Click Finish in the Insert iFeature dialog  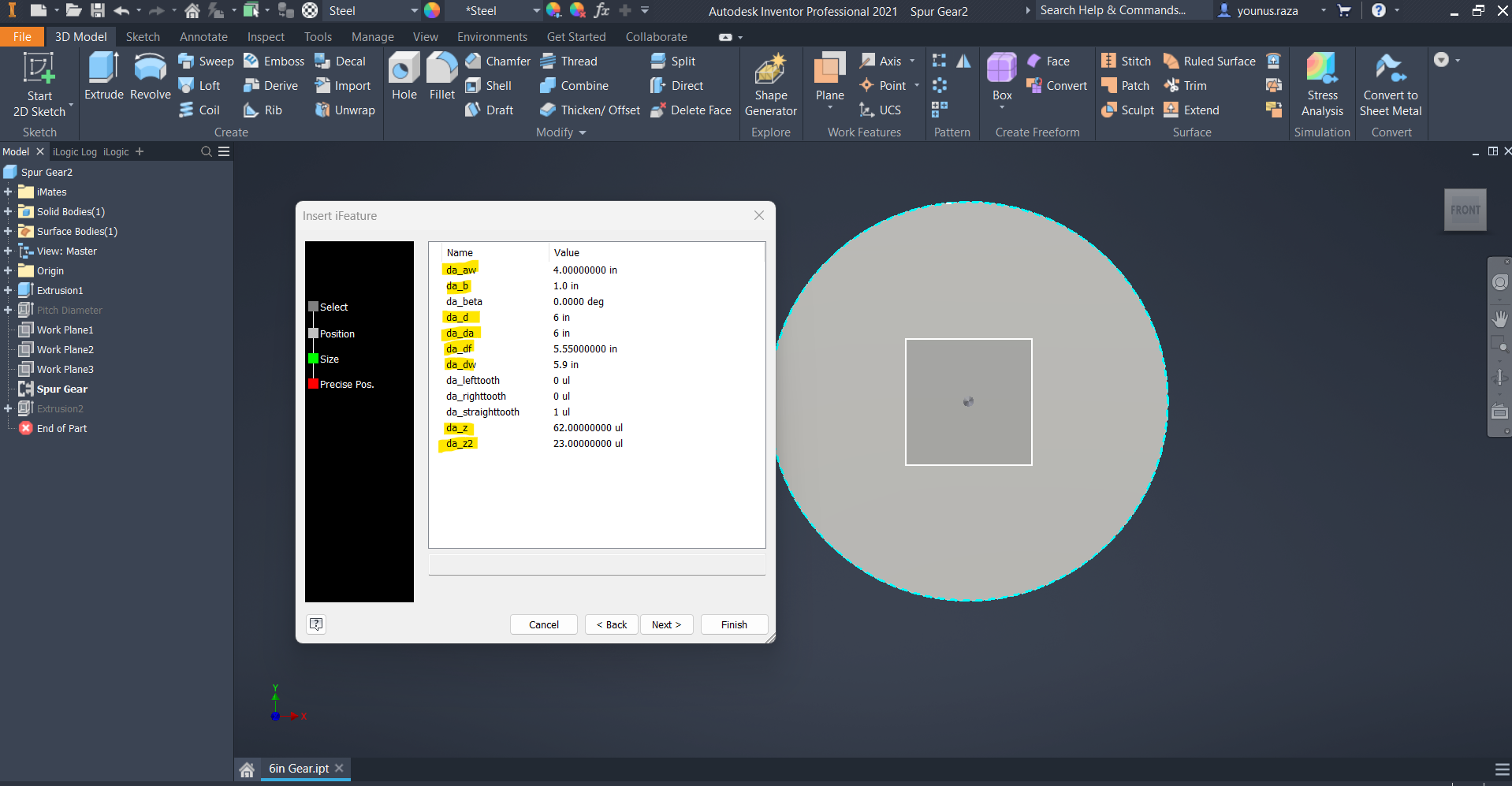click(x=732, y=624)
